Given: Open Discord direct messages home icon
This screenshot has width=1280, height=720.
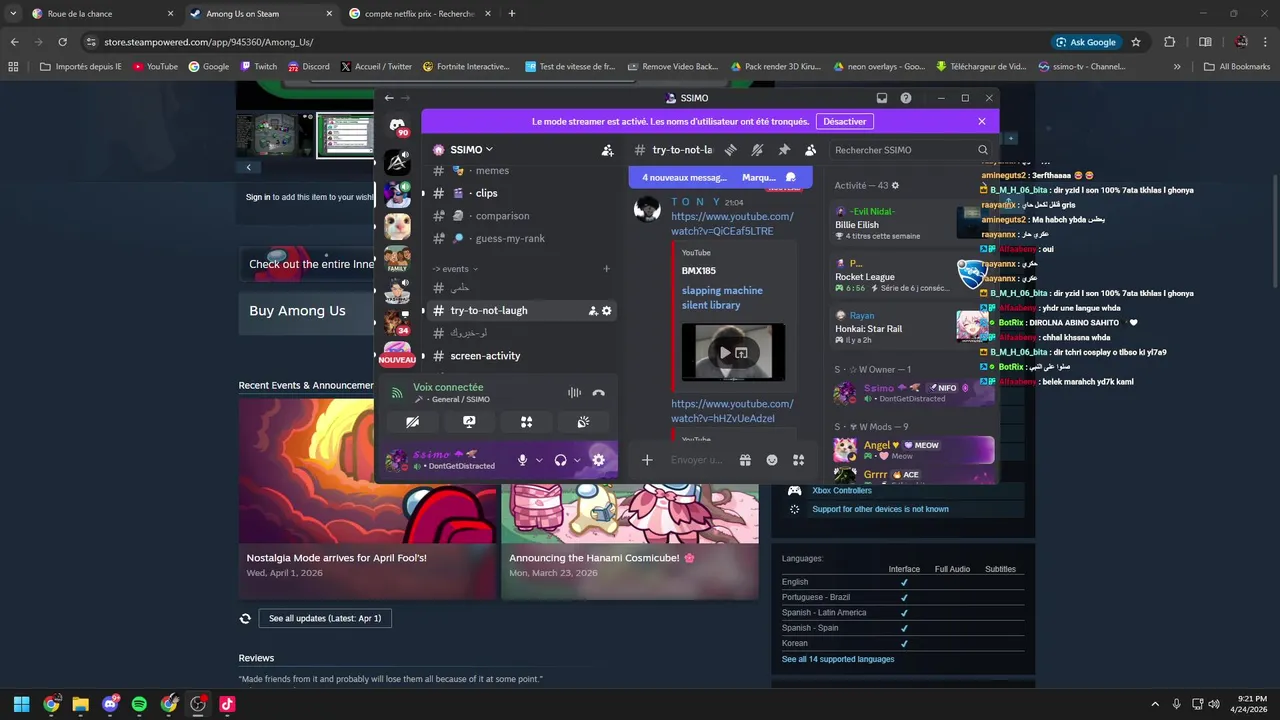Looking at the screenshot, I should click(398, 126).
